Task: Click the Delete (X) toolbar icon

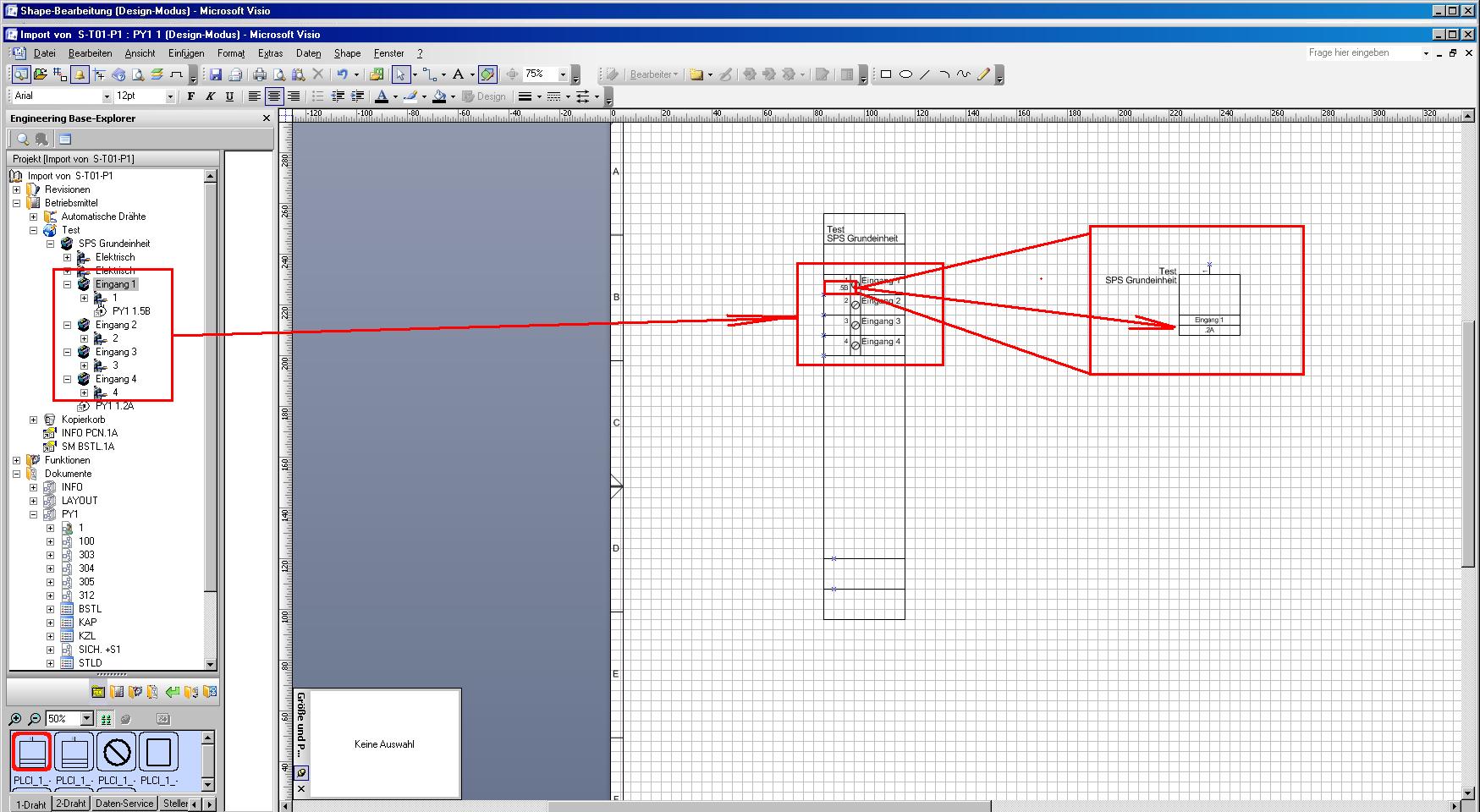Action: coord(318,74)
